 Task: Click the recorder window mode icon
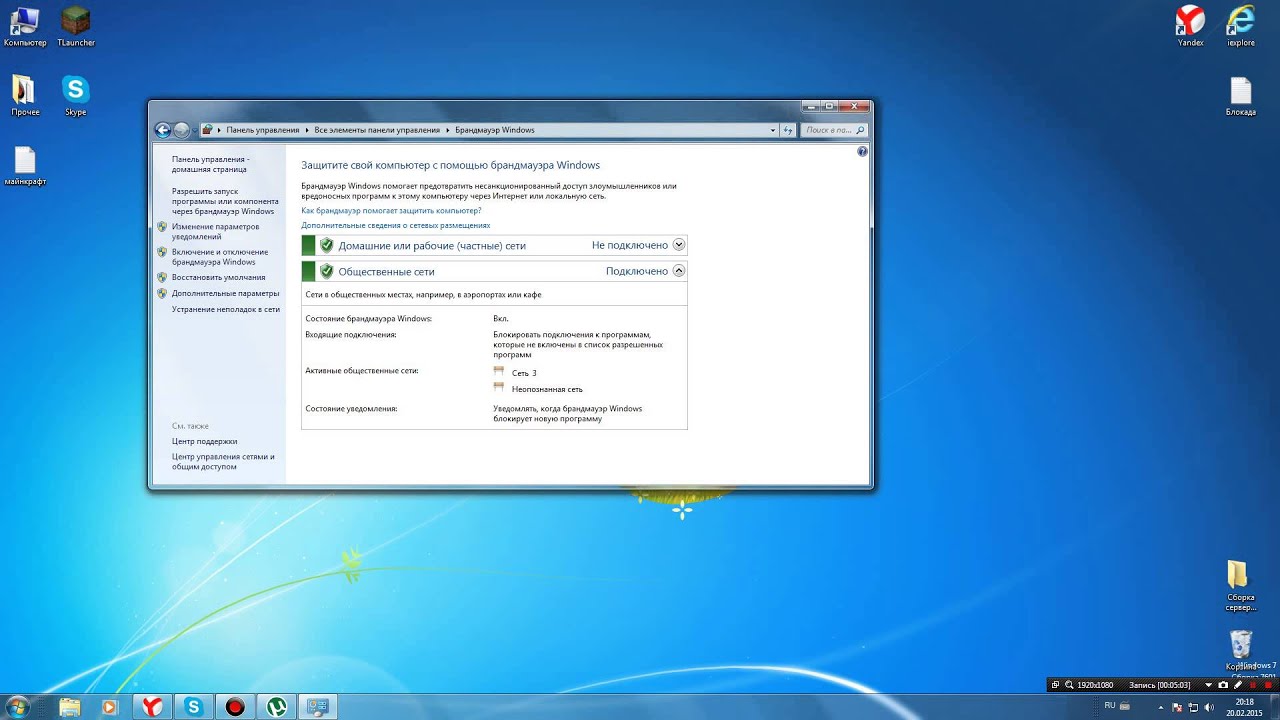[x=1055, y=685]
